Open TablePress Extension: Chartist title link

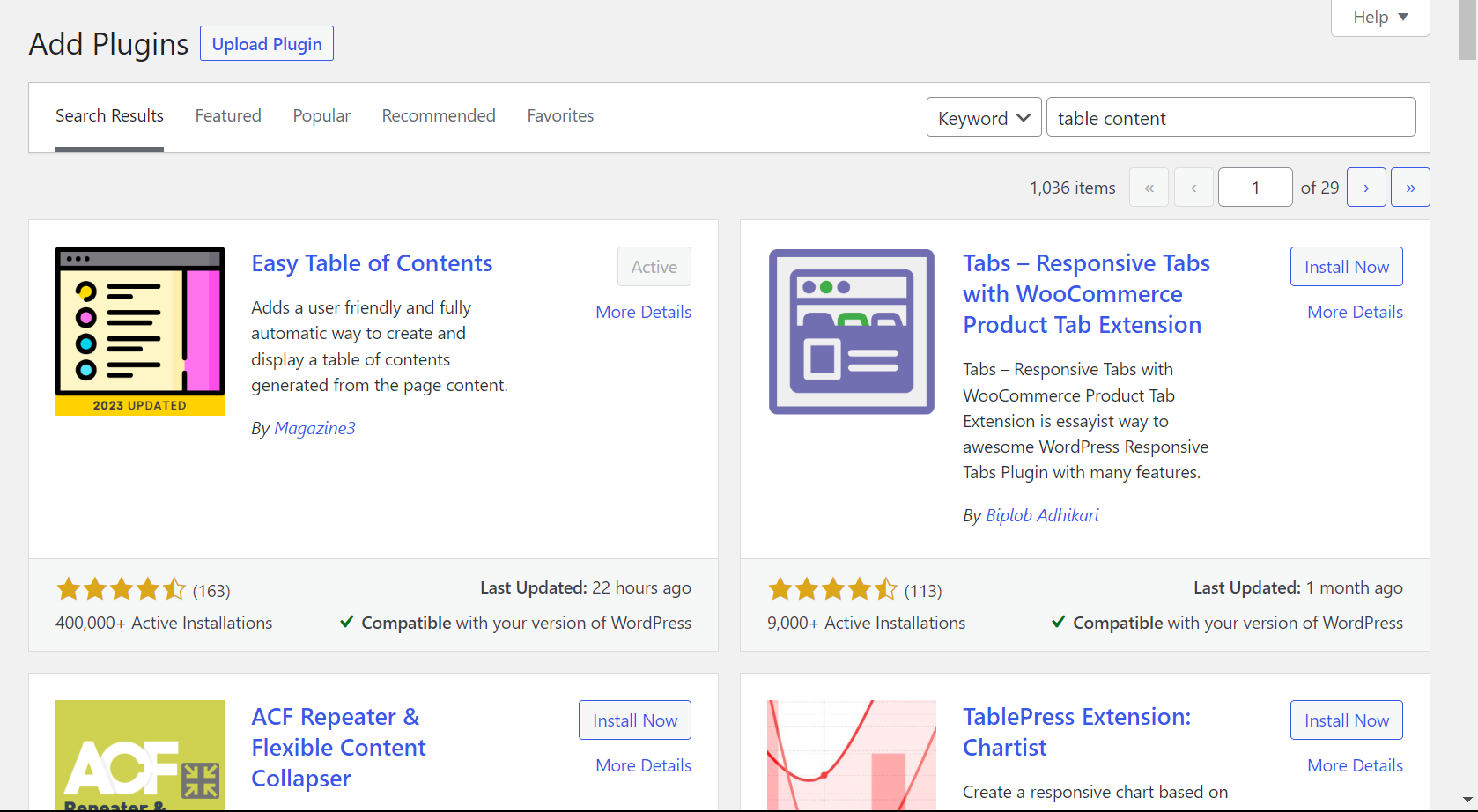click(x=1076, y=732)
